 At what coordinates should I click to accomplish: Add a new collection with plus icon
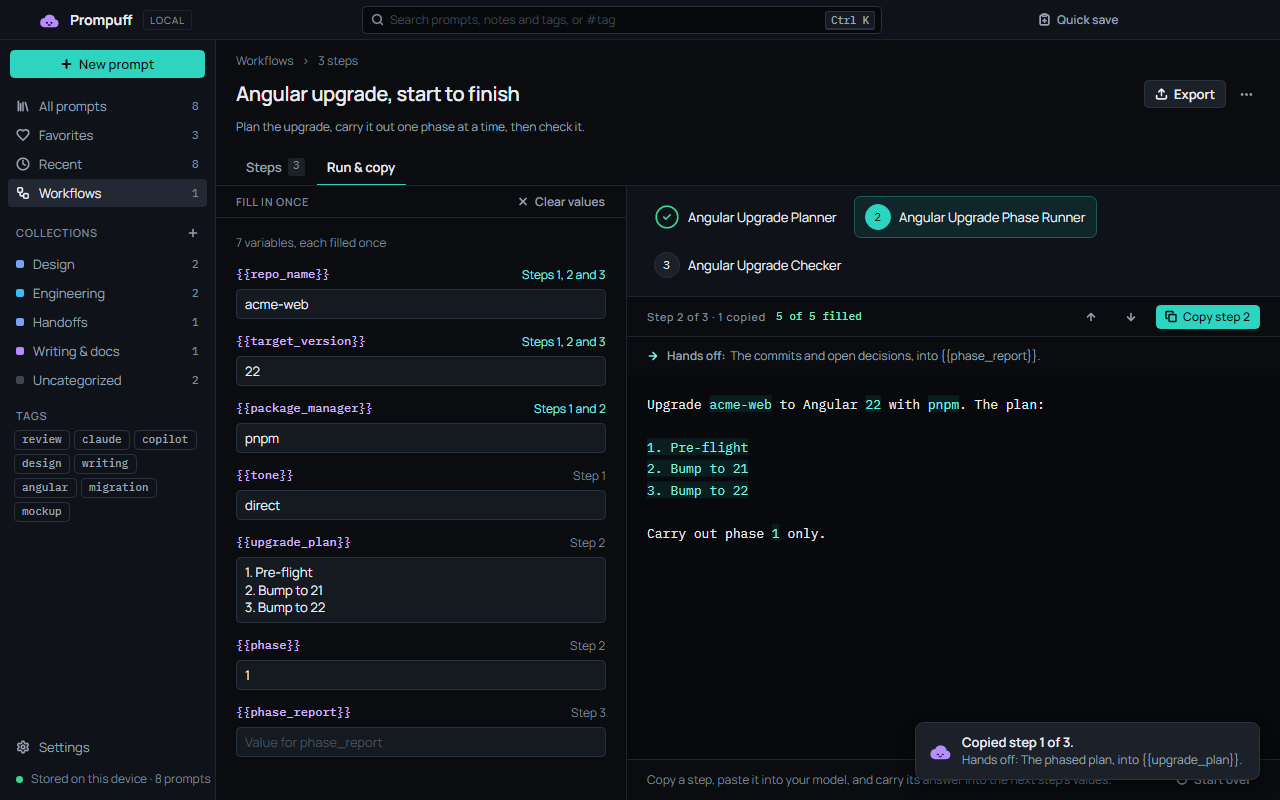click(x=193, y=233)
